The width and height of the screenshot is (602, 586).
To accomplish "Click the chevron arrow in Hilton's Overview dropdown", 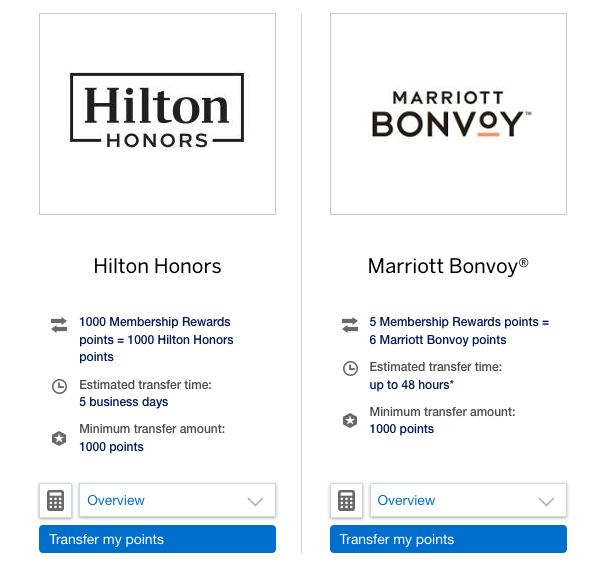I will (x=255, y=502).
